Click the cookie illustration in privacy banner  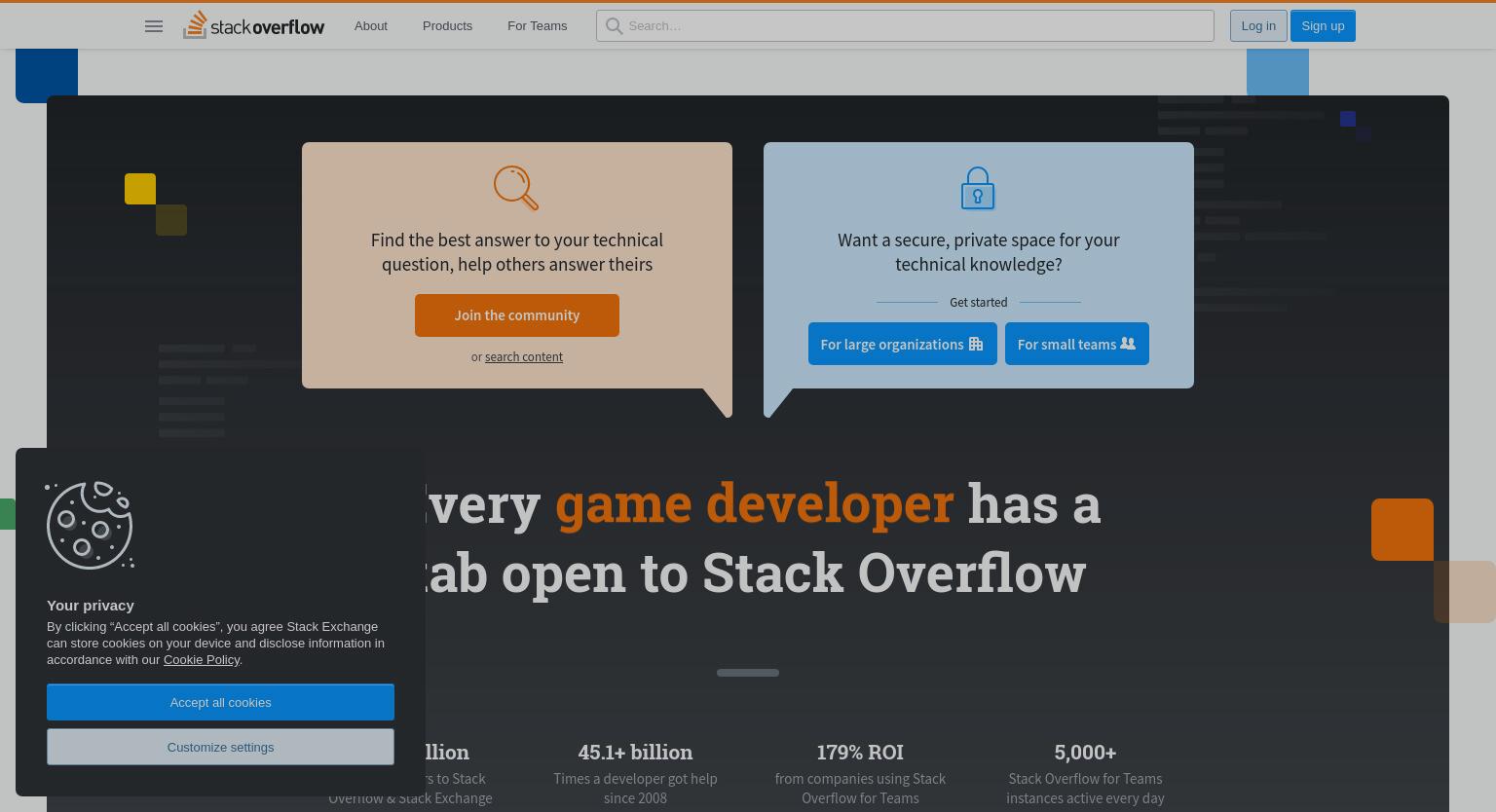(x=90, y=525)
